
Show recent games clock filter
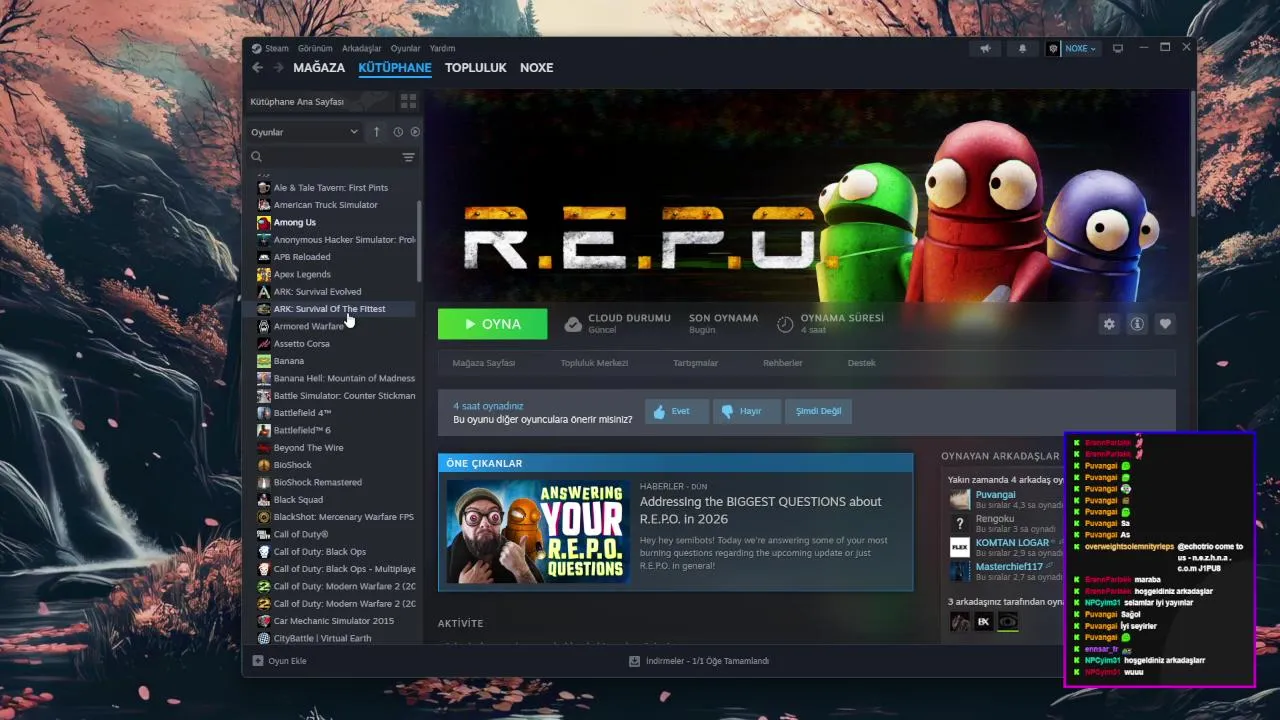398,132
